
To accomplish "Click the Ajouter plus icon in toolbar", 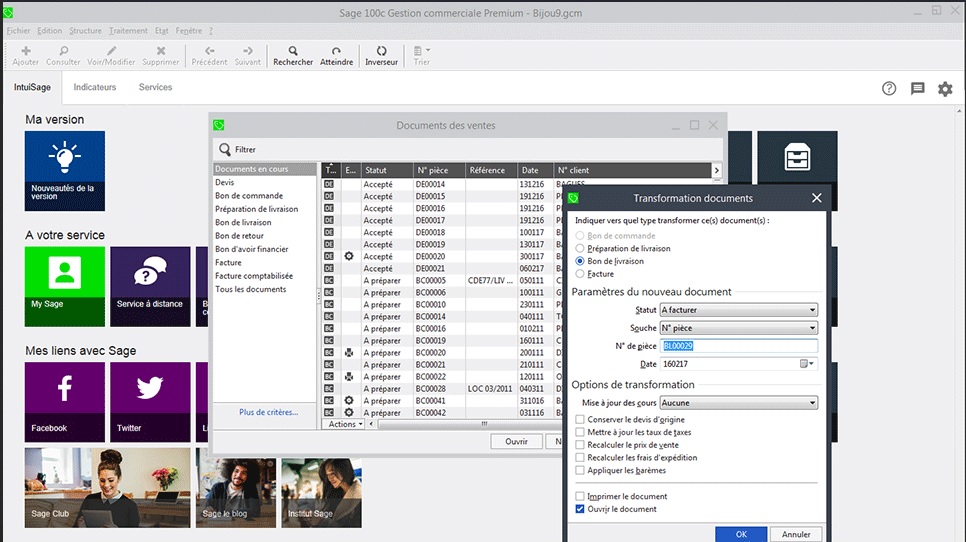I will (26, 51).
